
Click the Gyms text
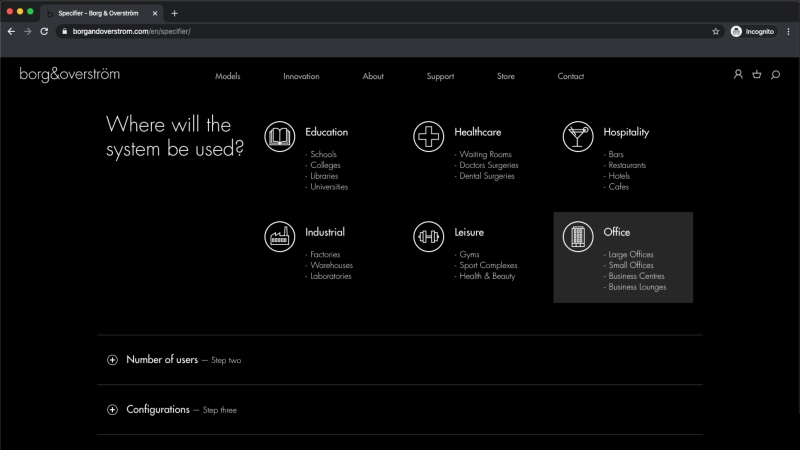click(x=469, y=254)
